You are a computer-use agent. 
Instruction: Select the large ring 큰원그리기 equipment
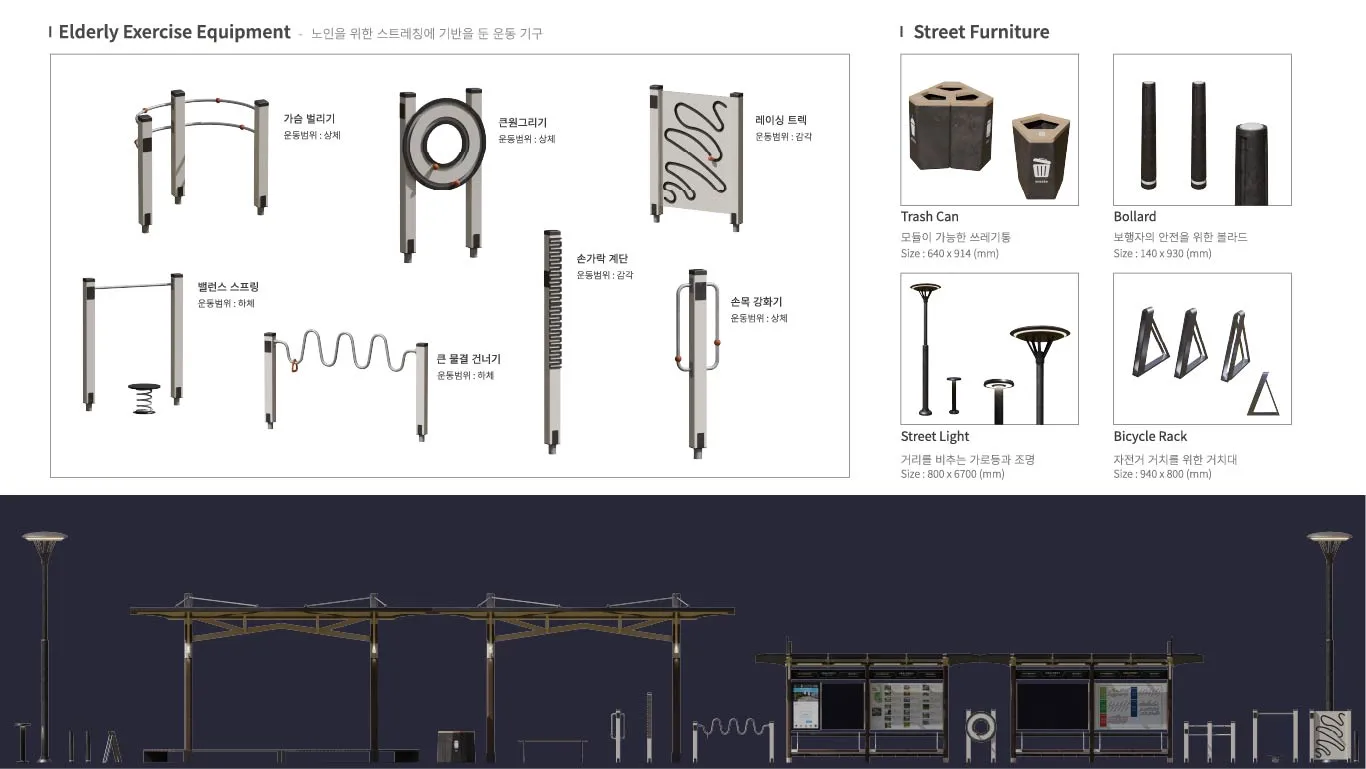[x=440, y=147]
